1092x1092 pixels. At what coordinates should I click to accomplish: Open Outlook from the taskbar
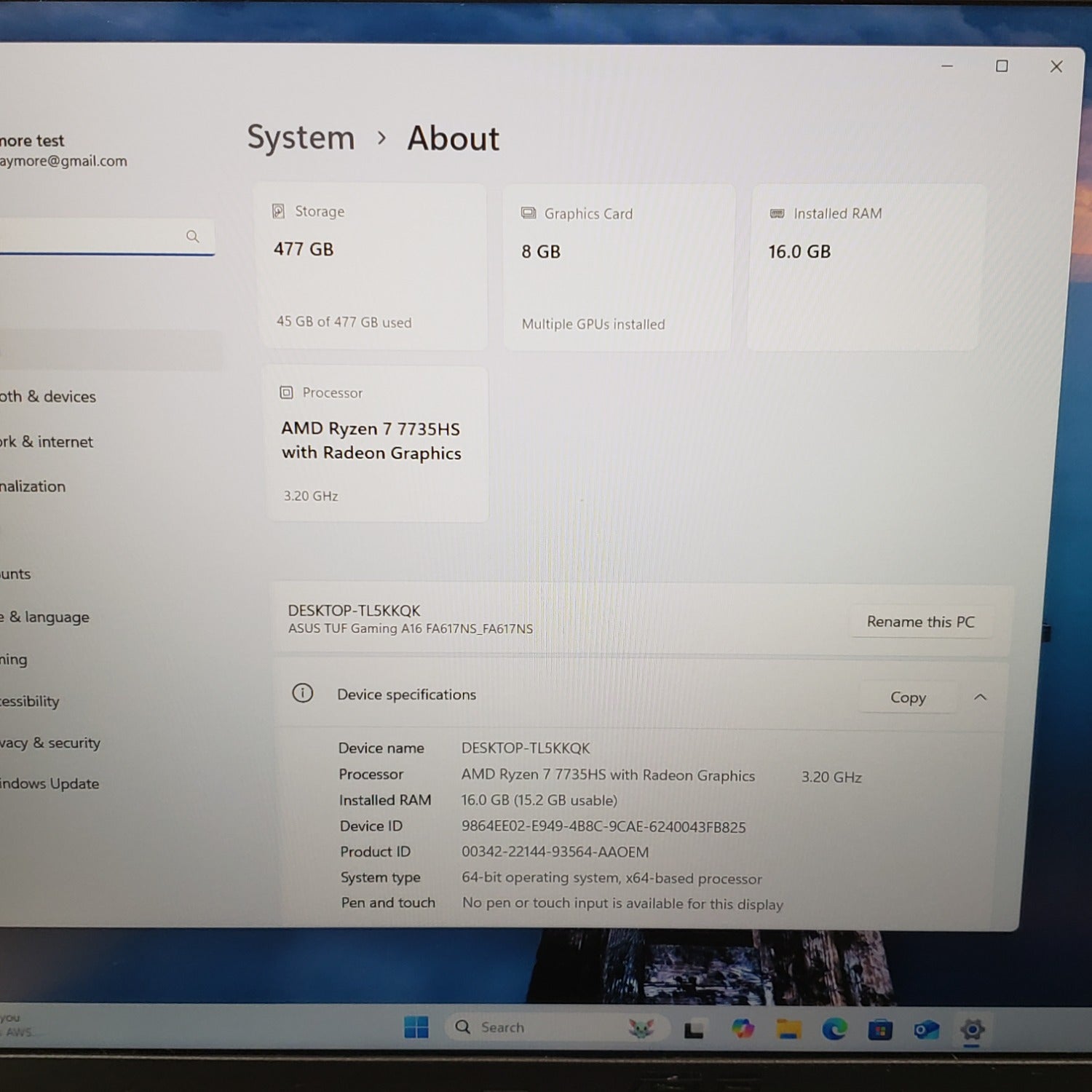(926, 1029)
